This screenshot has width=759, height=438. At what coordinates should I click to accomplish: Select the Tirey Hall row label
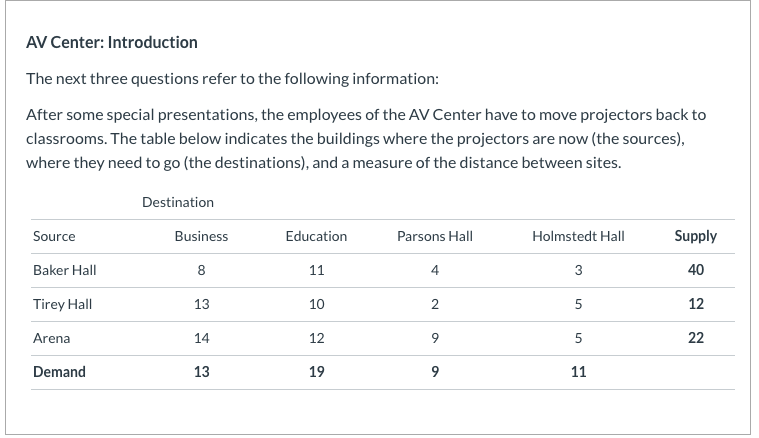tap(63, 304)
